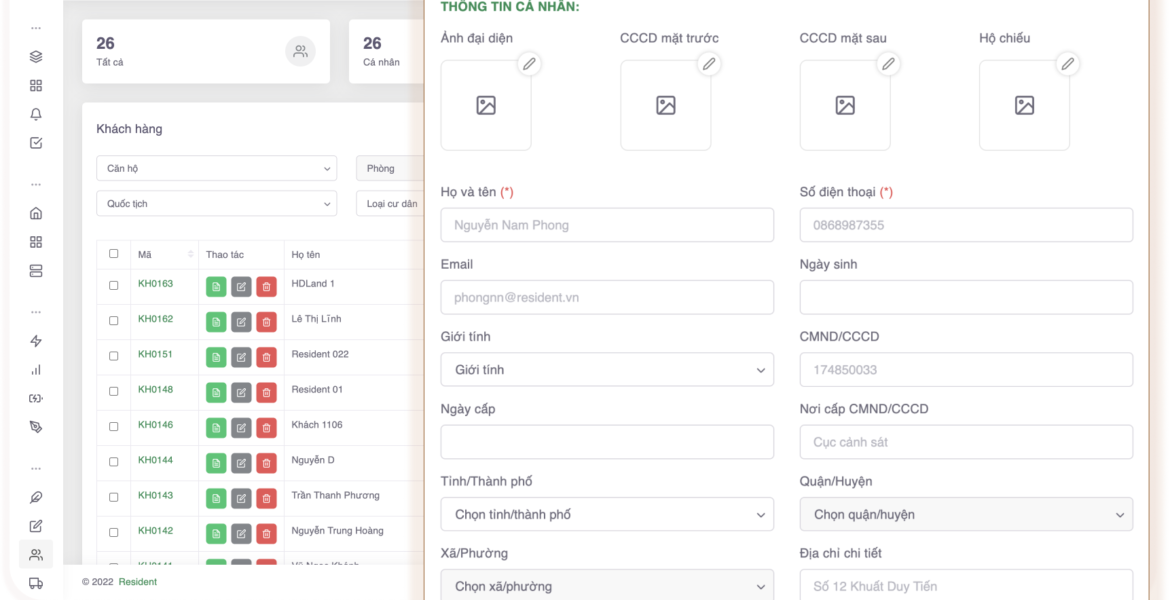The image size is (1170, 600).
Task: Open customer code link KH0148
Action: pos(155,390)
